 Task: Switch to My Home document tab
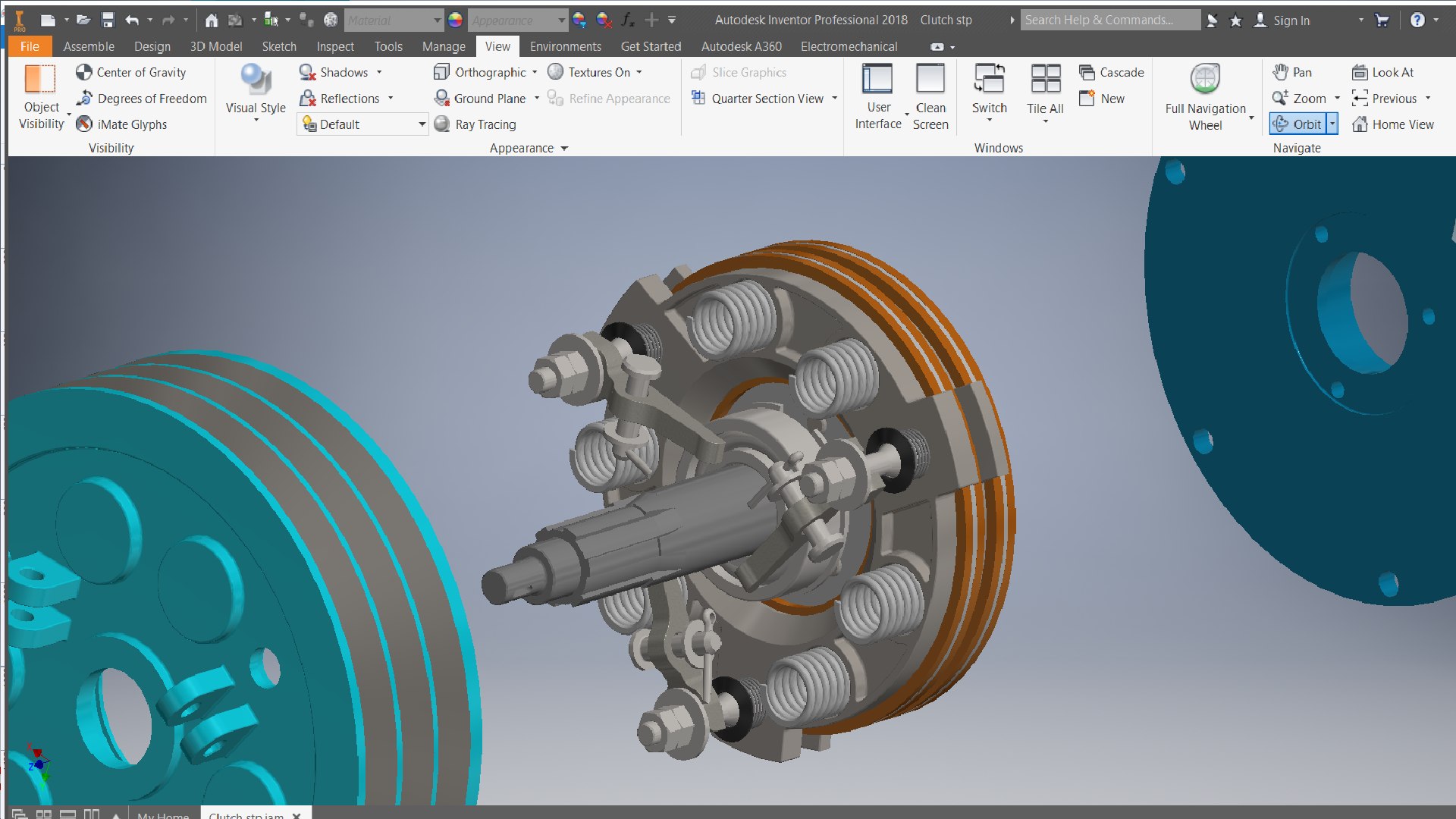click(x=163, y=815)
